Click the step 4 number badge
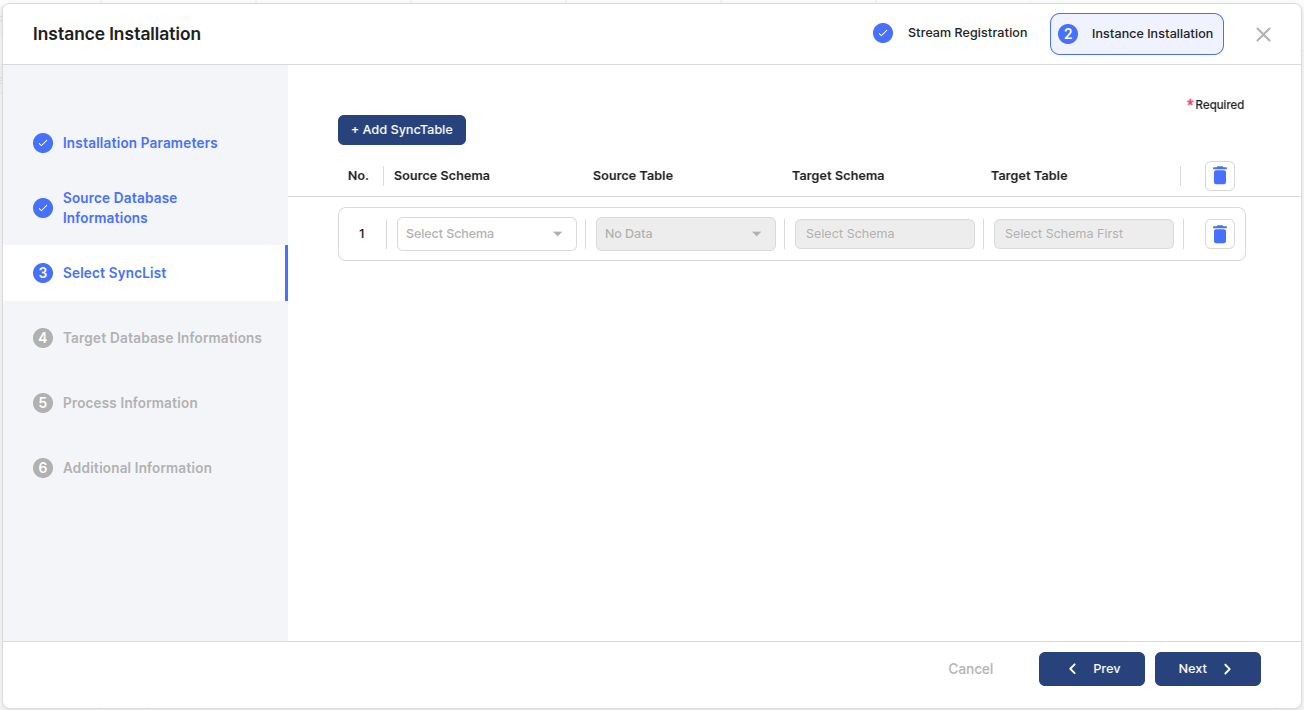 pyautogui.click(x=43, y=338)
